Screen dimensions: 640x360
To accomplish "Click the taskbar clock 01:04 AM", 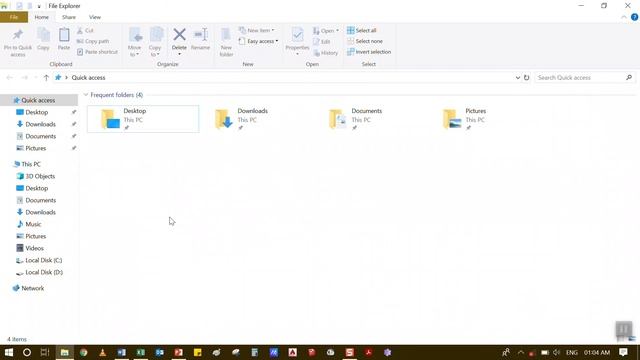I will click(x=597, y=352).
